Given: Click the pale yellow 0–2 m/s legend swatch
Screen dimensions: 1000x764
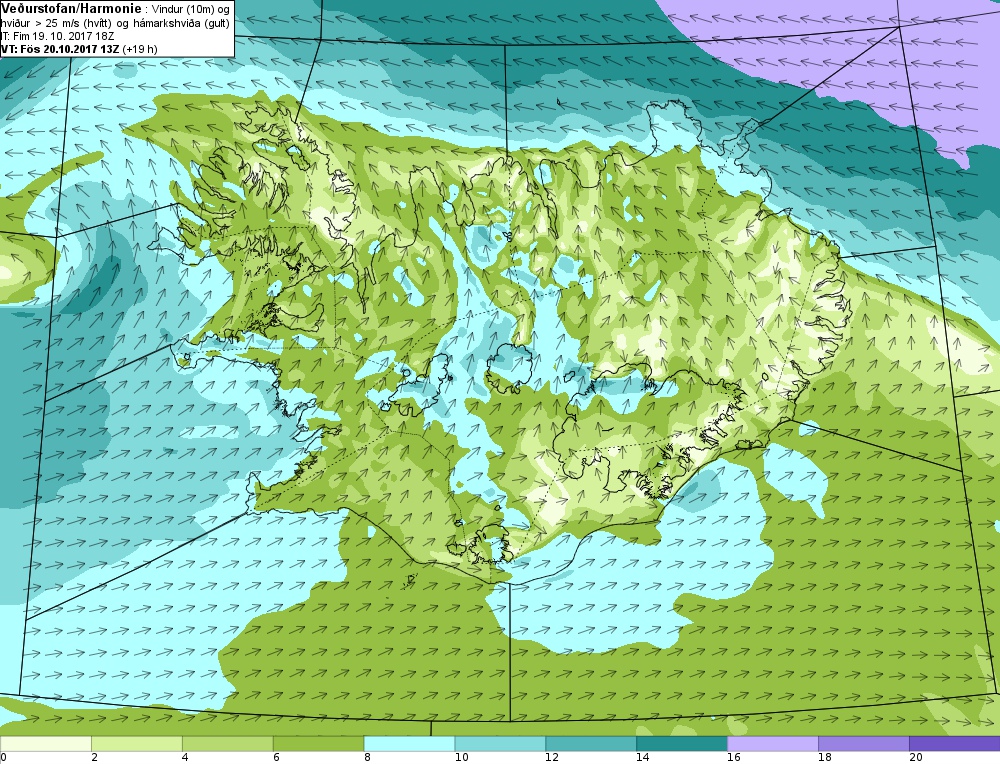Looking at the screenshot, I should click(x=46, y=744).
